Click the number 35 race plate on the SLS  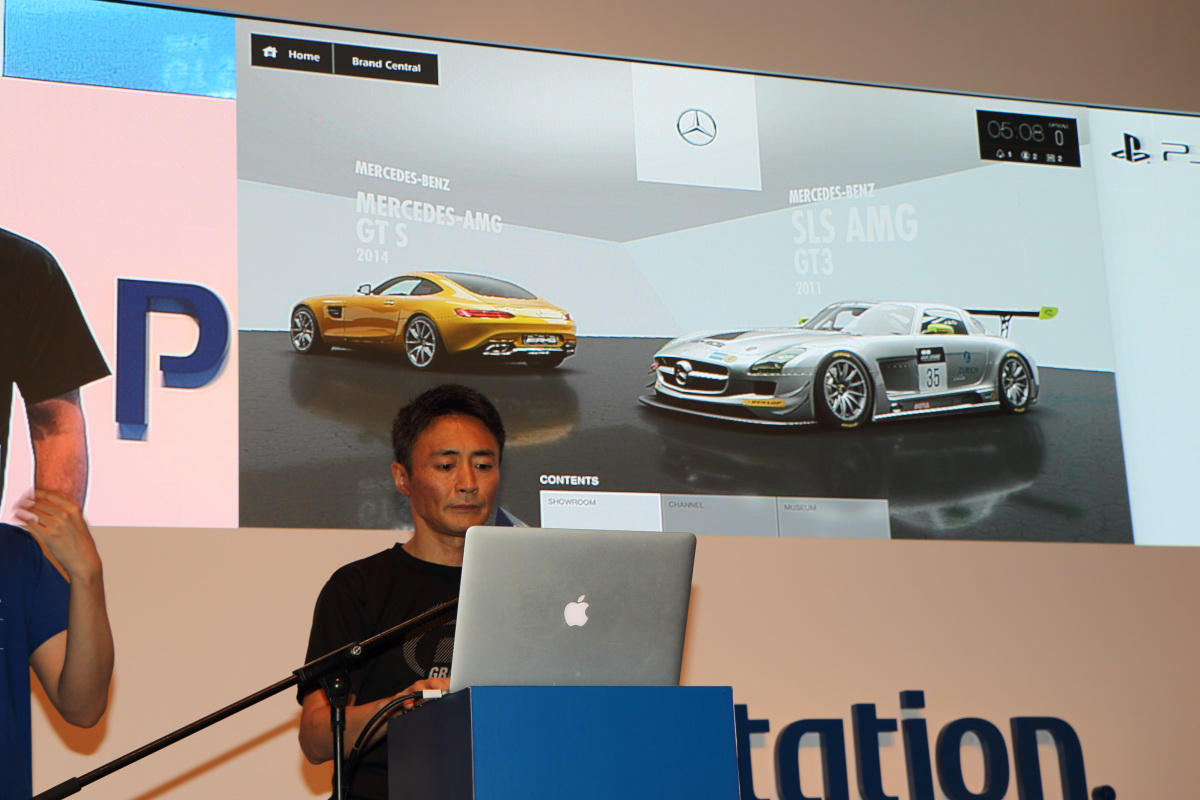(x=932, y=376)
